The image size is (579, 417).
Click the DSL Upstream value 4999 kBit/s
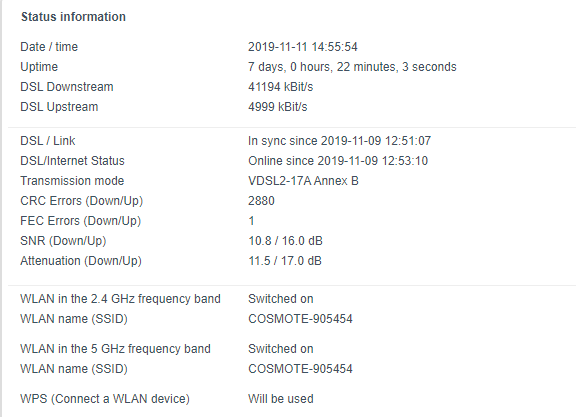click(x=277, y=107)
